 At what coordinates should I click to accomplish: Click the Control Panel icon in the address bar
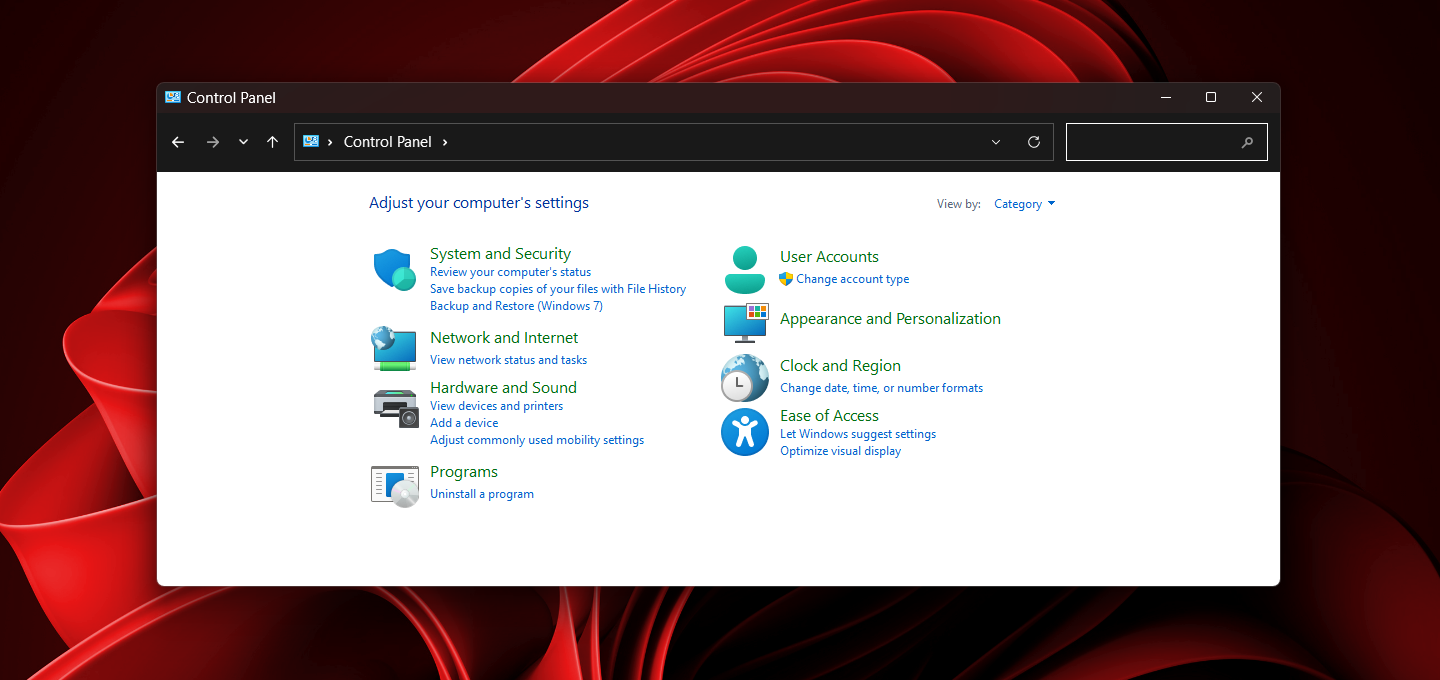pos(311,141)
